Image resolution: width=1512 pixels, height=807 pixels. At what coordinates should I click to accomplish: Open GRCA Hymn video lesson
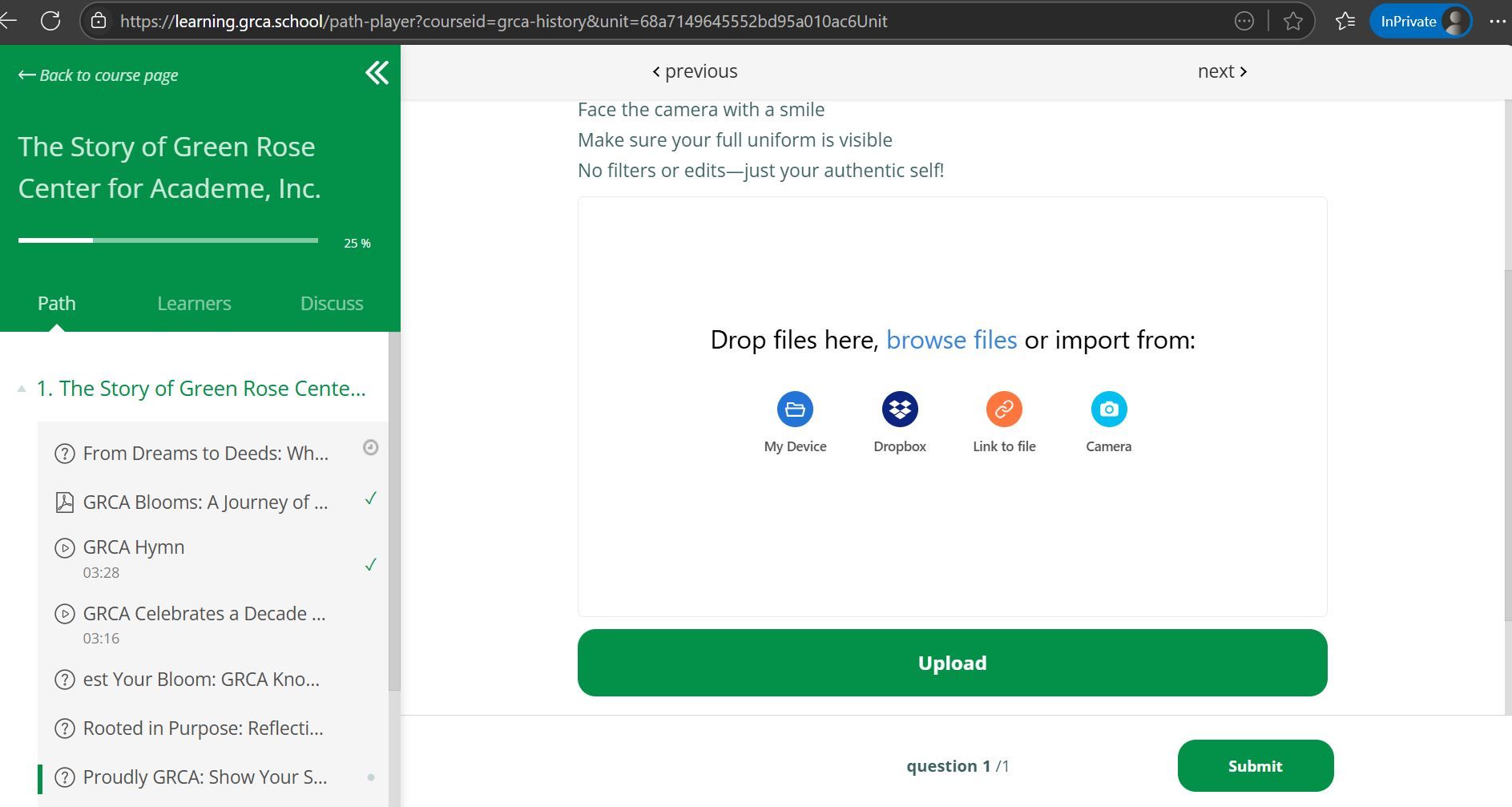click(134, 547)
